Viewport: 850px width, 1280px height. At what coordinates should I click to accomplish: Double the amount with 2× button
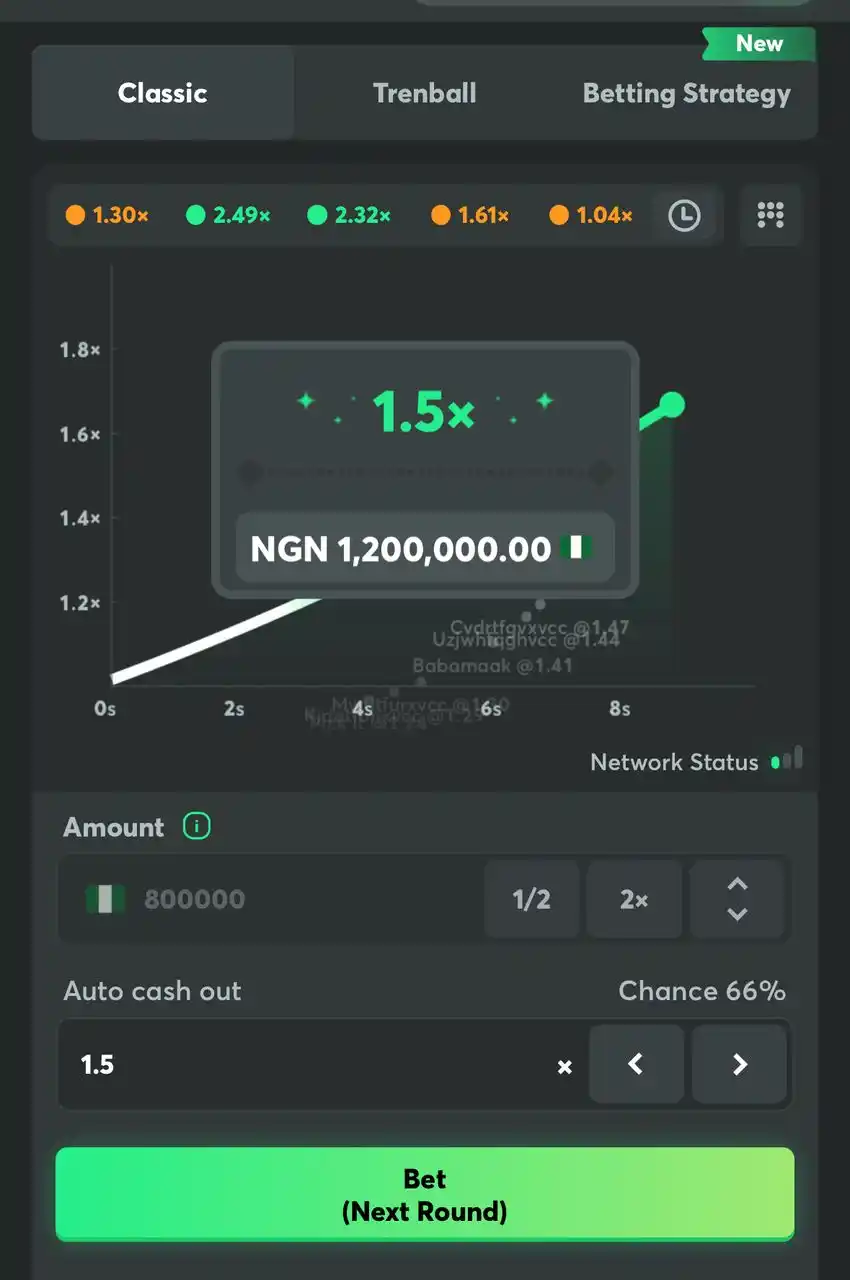(x=634, y=899)
